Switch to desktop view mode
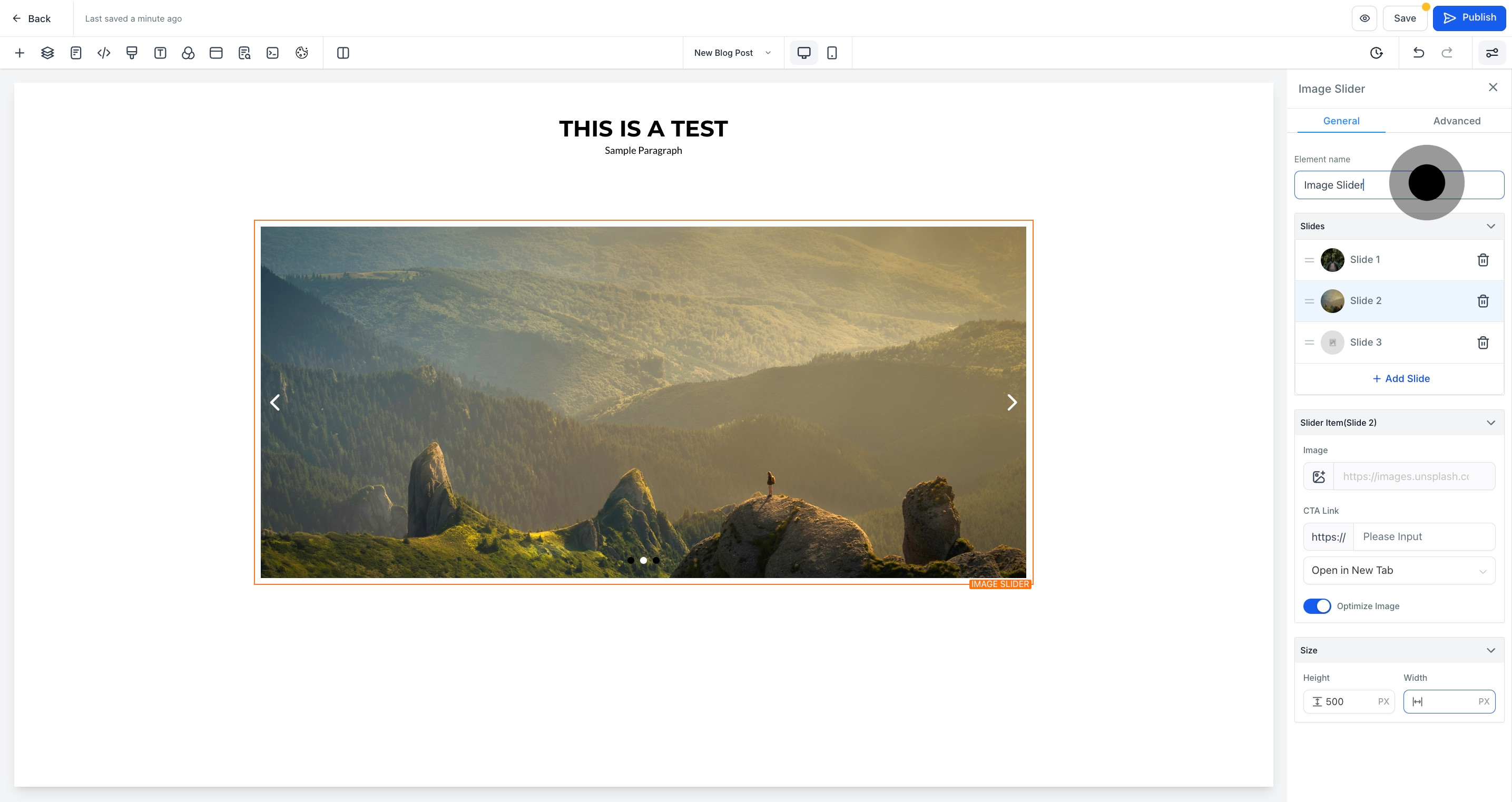1512x802 pixels. [803, 53]
